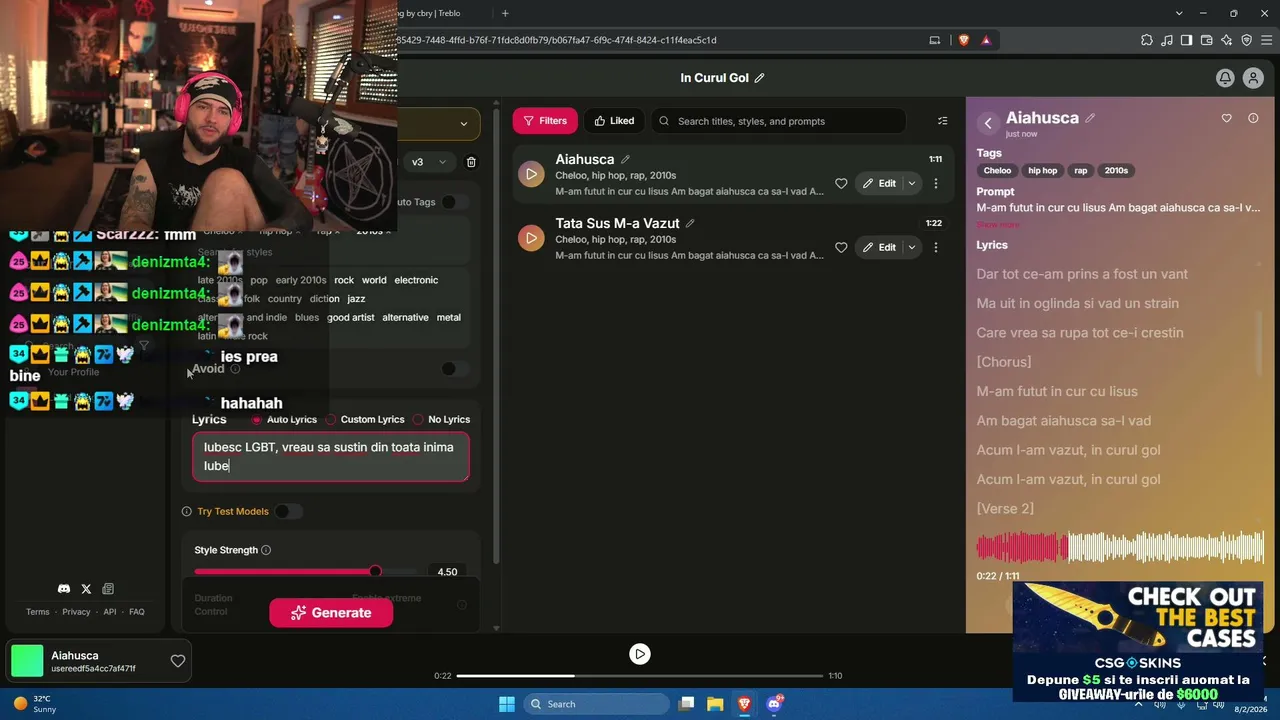Like the Aiahusca track in the list
The width and height of the screenshot is (1280, 720).
click(841, 184)
